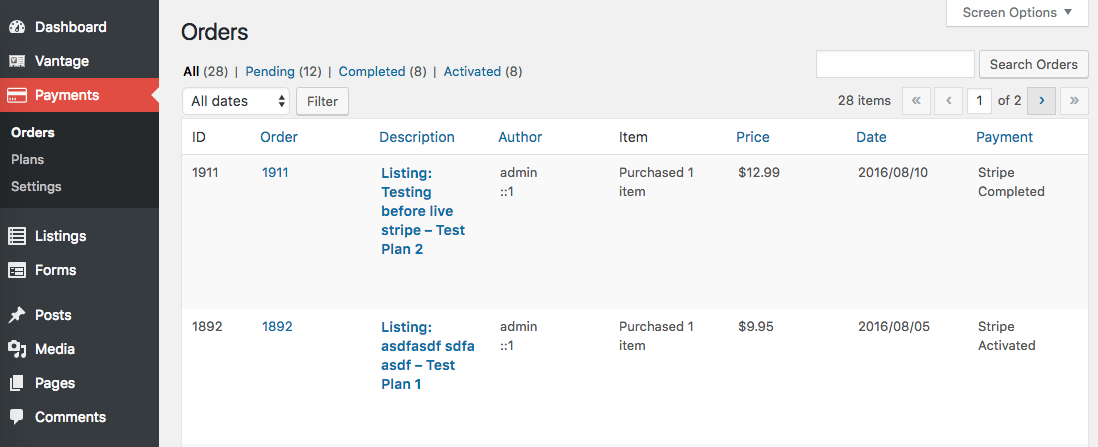Click the order search text field
The width and height of the screenshot is (1098, 447).
[x=895, y=64]
